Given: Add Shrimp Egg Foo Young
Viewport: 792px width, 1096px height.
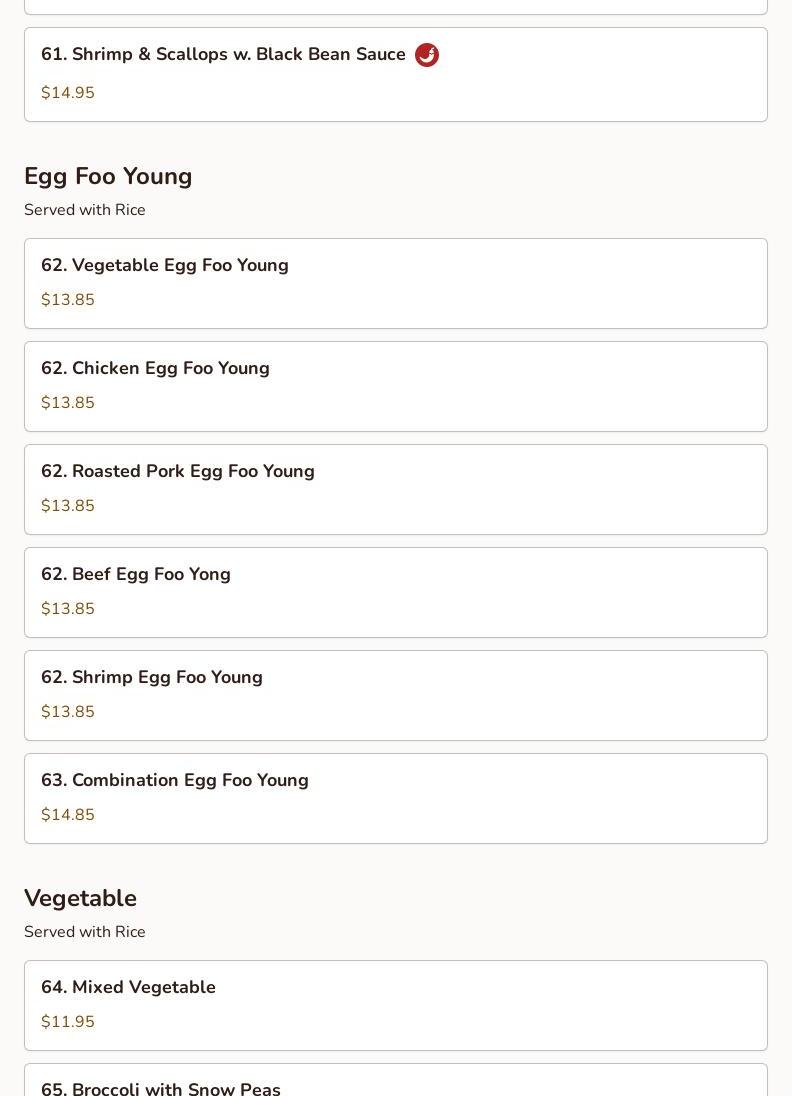Looking at the screenshot, I should (152, 678).
